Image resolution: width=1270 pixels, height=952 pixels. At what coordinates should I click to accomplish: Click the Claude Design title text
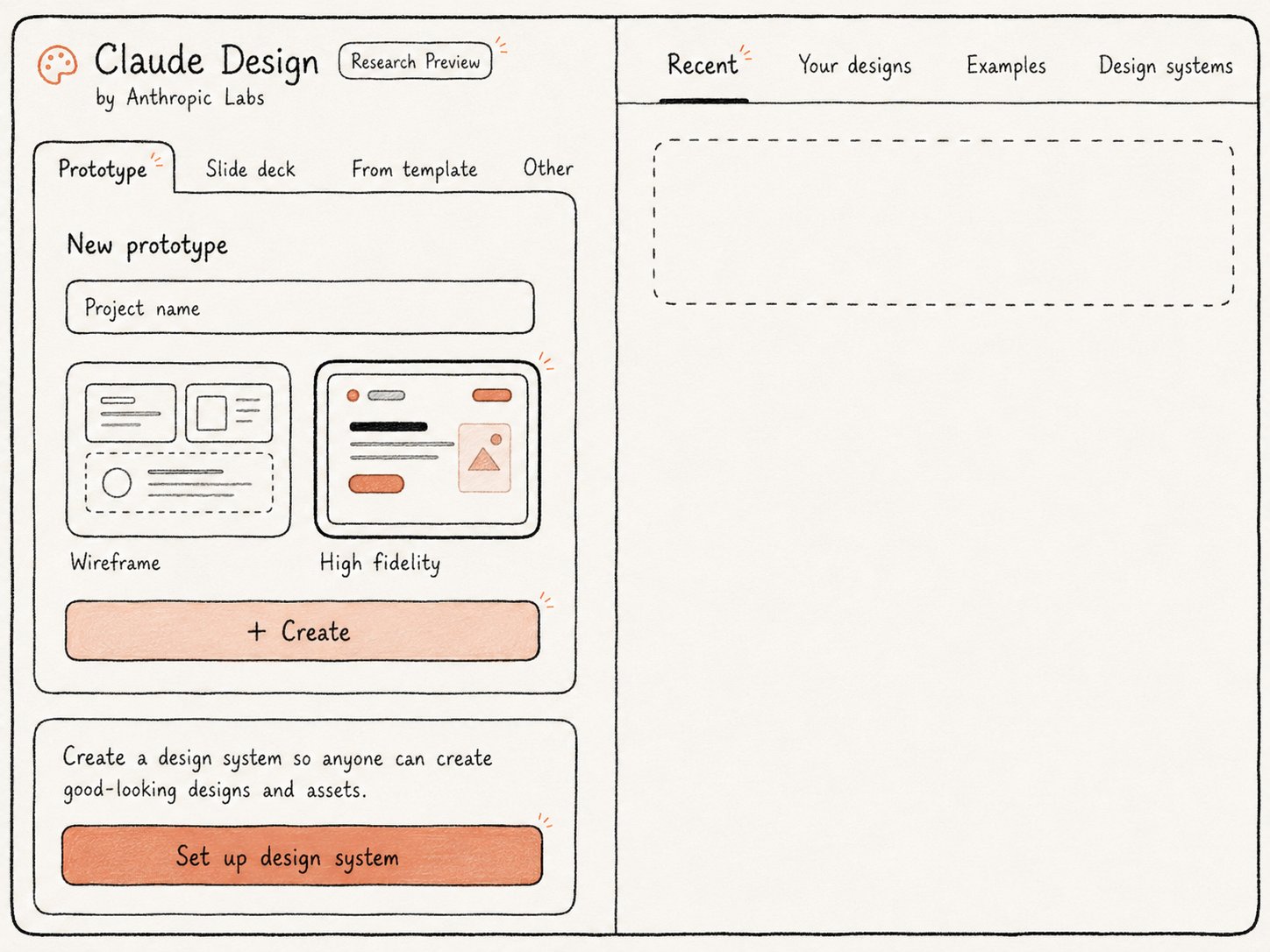pyautogui.click(x=207, y=61)
